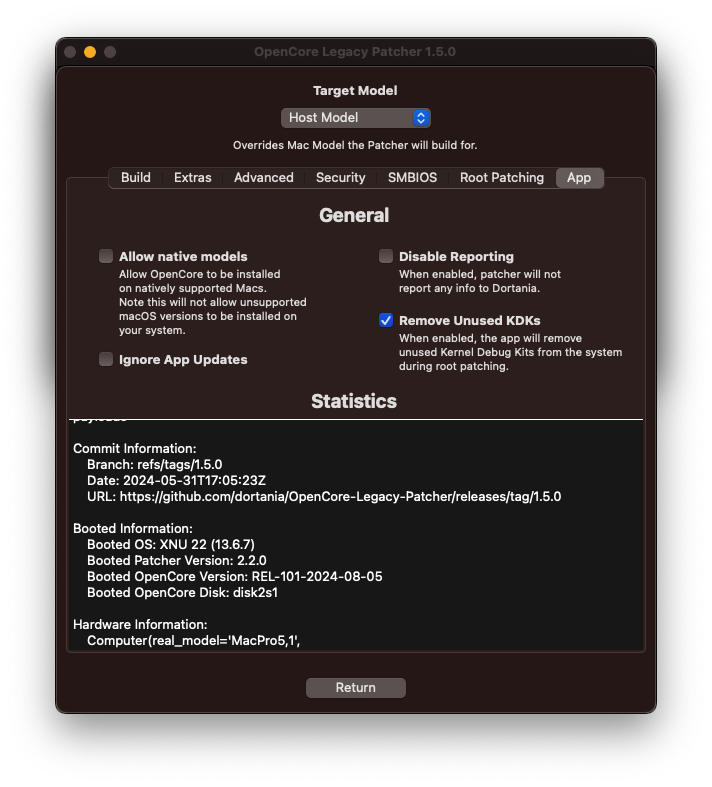
Task: Click the yellow minimize window button
Action: [x=90, y=52]
